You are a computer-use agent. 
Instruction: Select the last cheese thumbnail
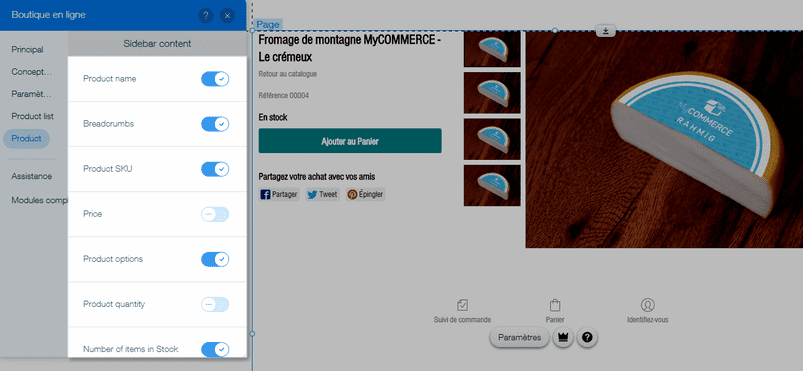coord(492,186)
